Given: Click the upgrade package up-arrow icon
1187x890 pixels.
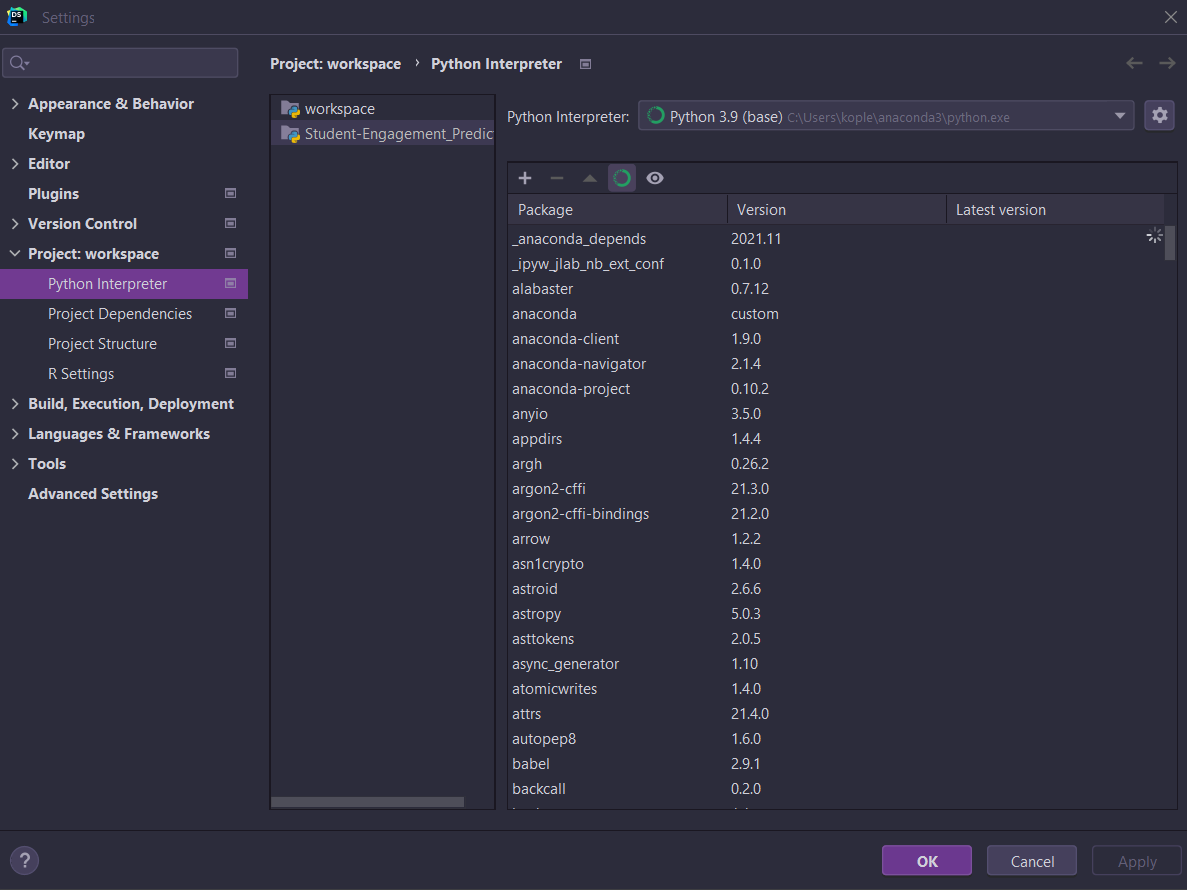Looking at the screenshot, I should click(590, 179).
